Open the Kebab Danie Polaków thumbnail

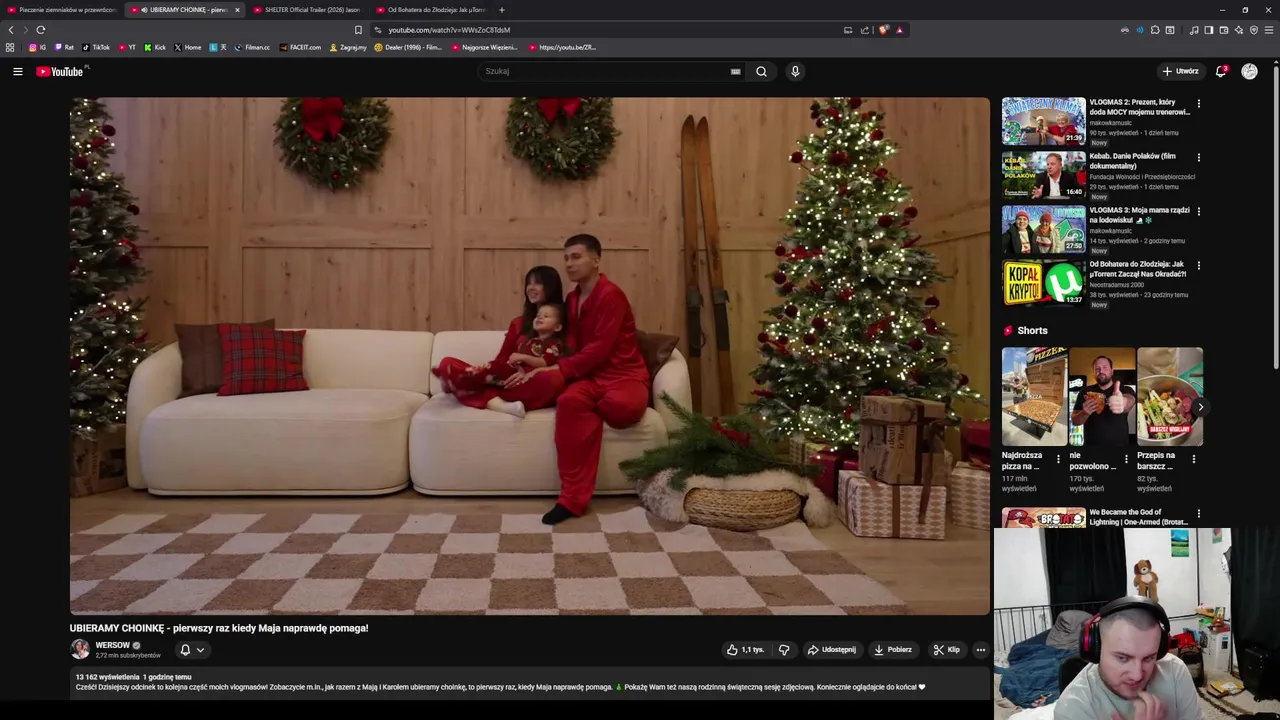1044,175
